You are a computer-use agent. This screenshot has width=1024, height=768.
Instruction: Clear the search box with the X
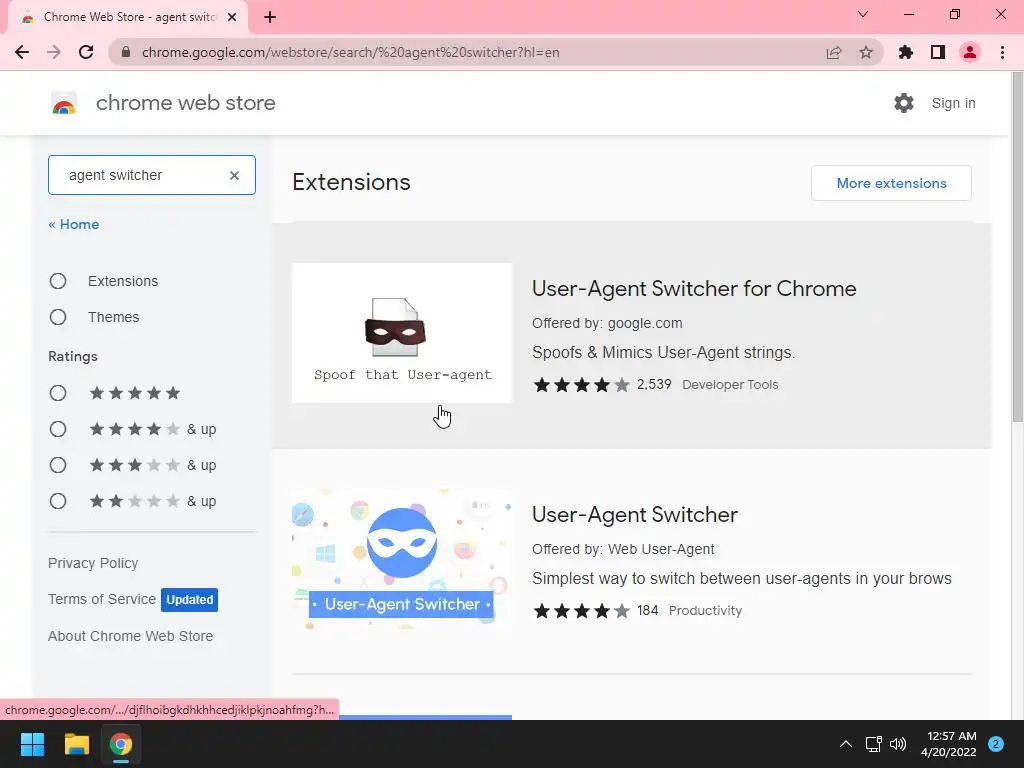coord(234,175)
